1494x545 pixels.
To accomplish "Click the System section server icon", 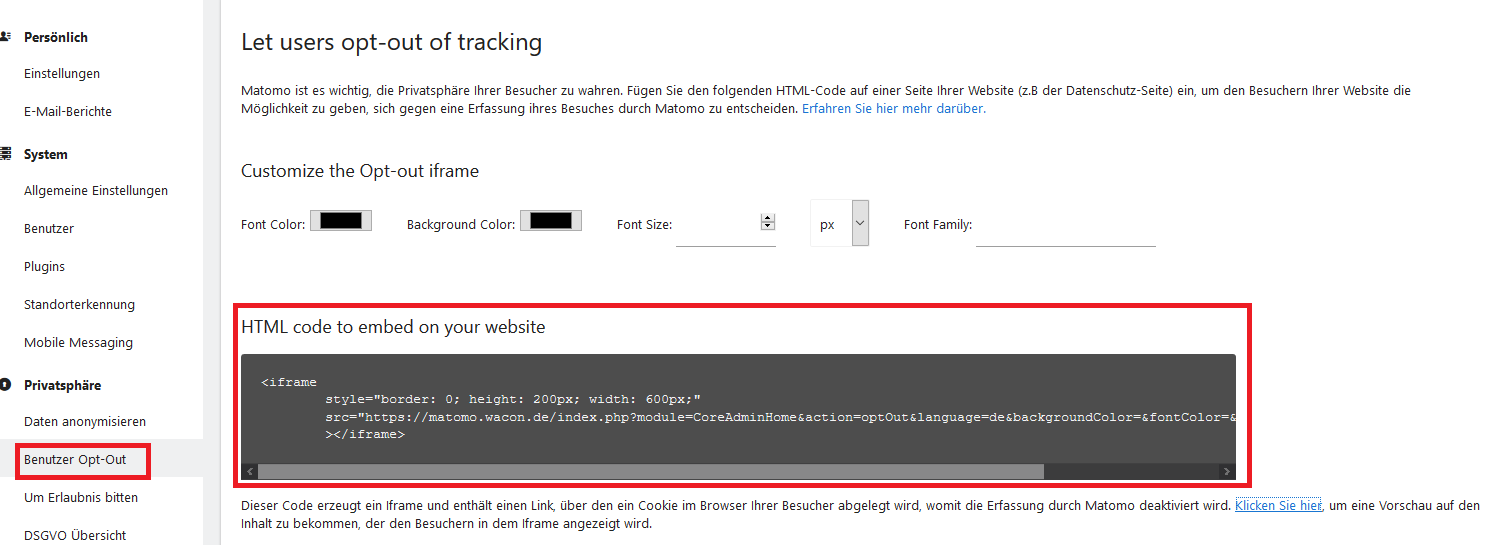I will tap(5, 154).
